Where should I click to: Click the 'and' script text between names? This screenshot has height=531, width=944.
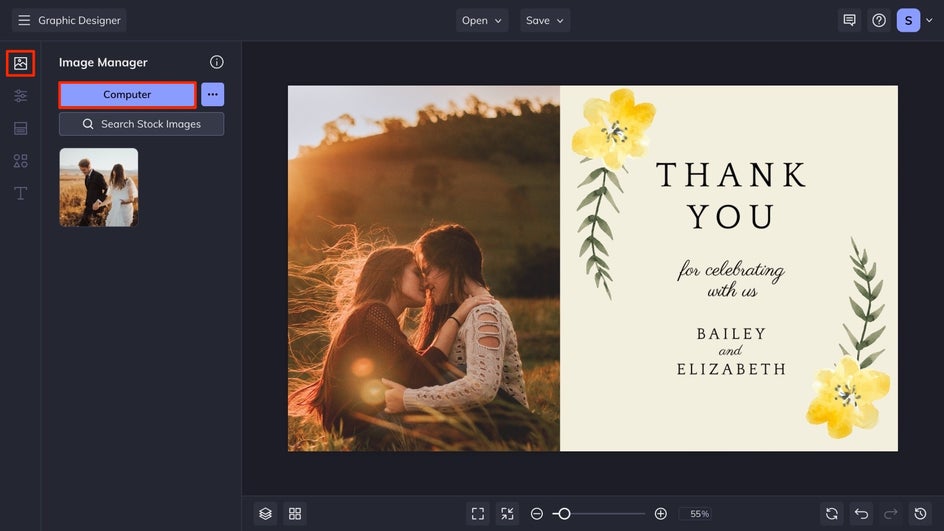coord(730,350)
